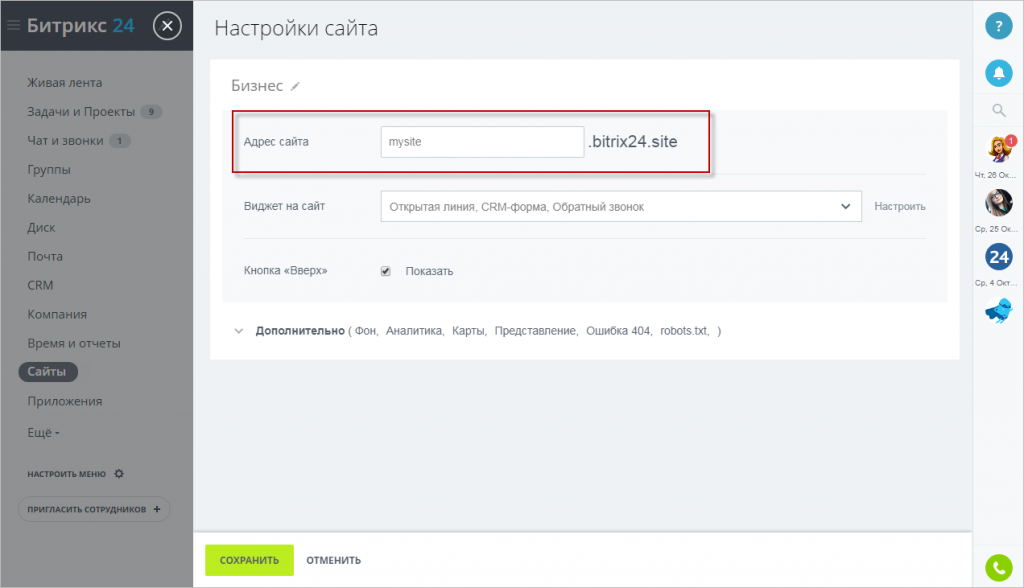1024x588 pixels.
Task: Focus the Адрес сайта input containing mysite
Action: tap(482, 142)
